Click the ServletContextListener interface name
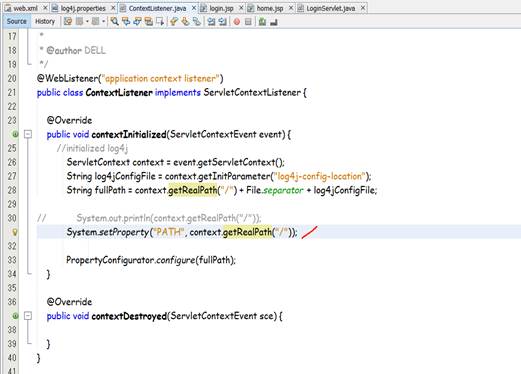 click(x=252, y=92)
